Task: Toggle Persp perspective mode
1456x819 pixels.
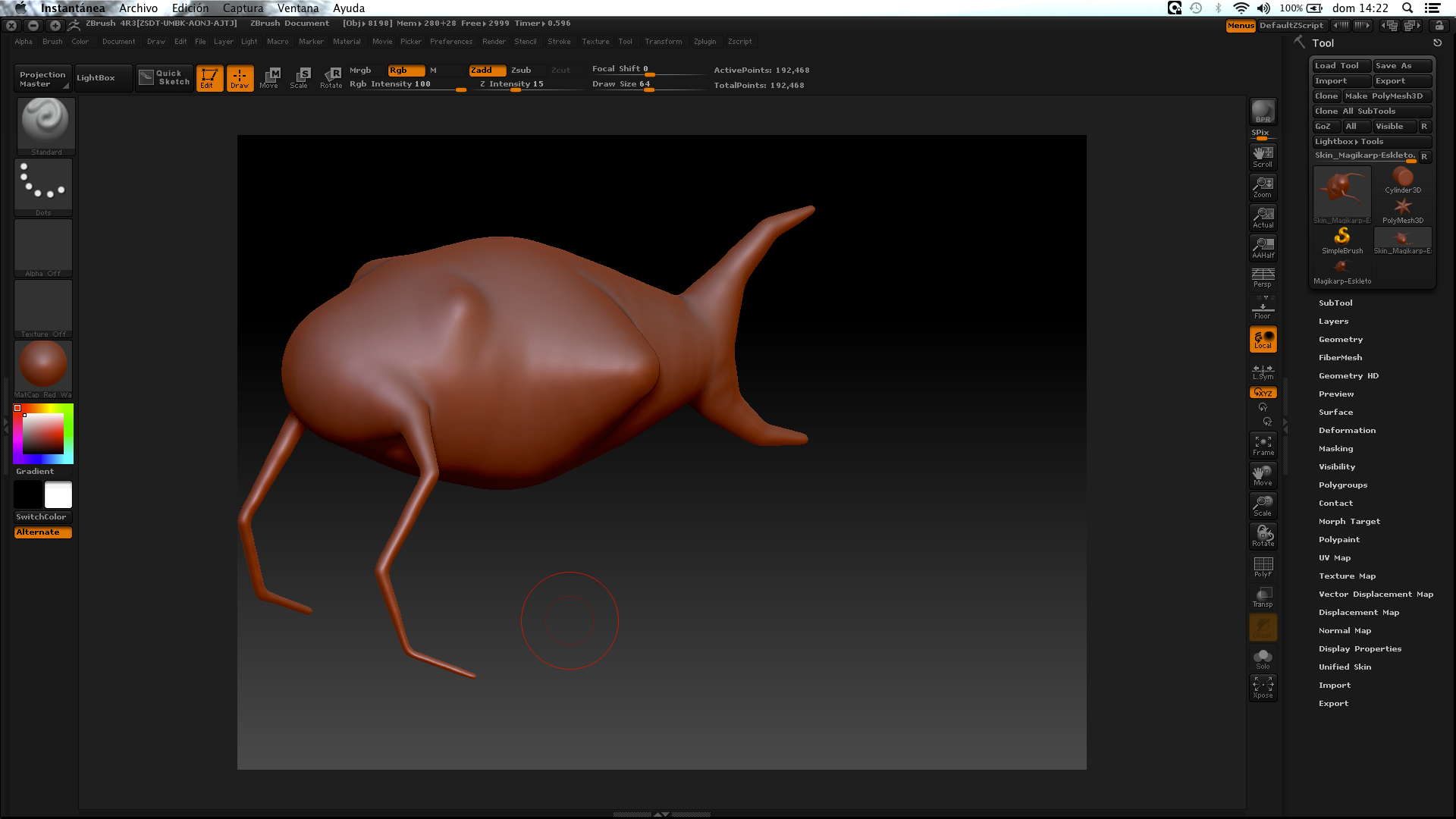Action: (x=1263, y=277)
